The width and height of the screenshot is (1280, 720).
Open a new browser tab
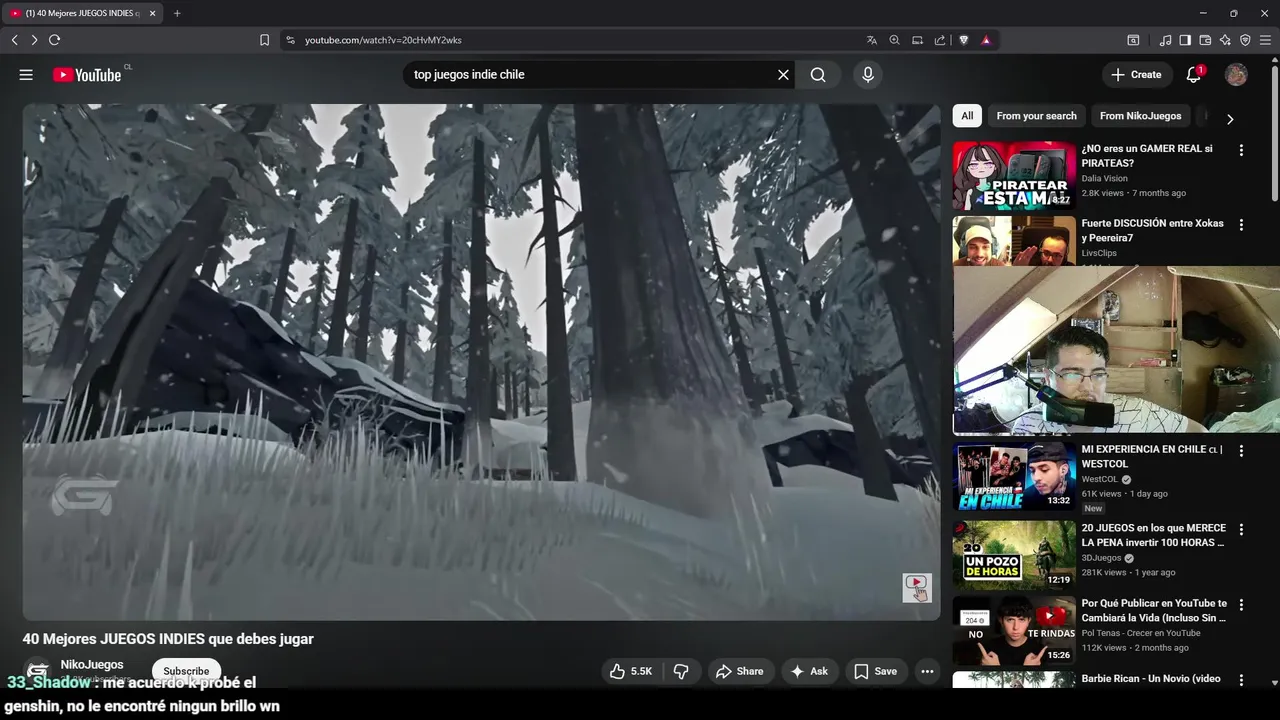pos(177,13)
